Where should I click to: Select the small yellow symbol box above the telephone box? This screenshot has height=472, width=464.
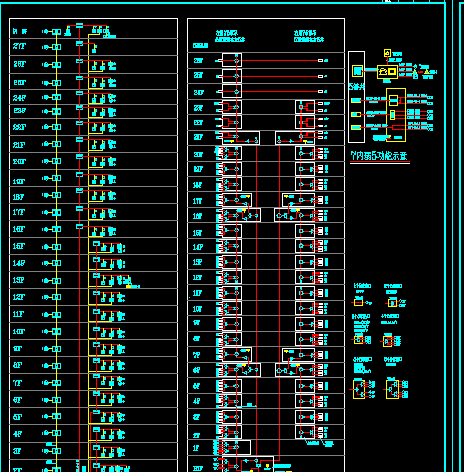(x=387, y=53)
